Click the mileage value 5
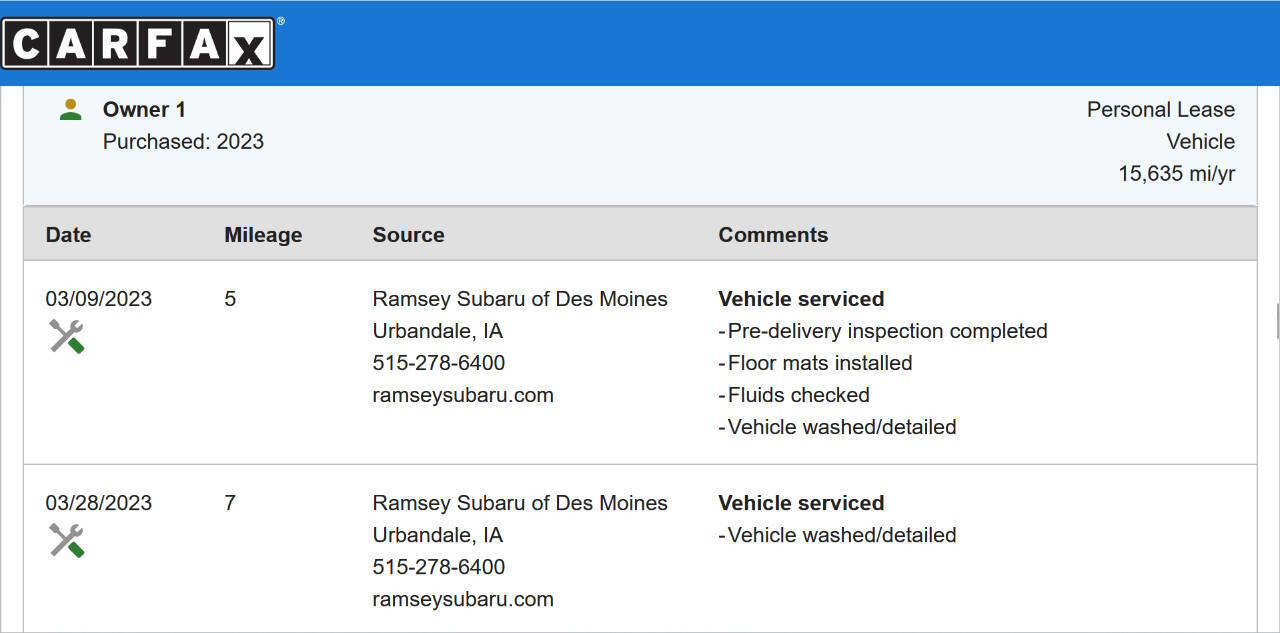The width and height of the screenshot is (1280, 633). pyautogui.click(x=230, y=299)
